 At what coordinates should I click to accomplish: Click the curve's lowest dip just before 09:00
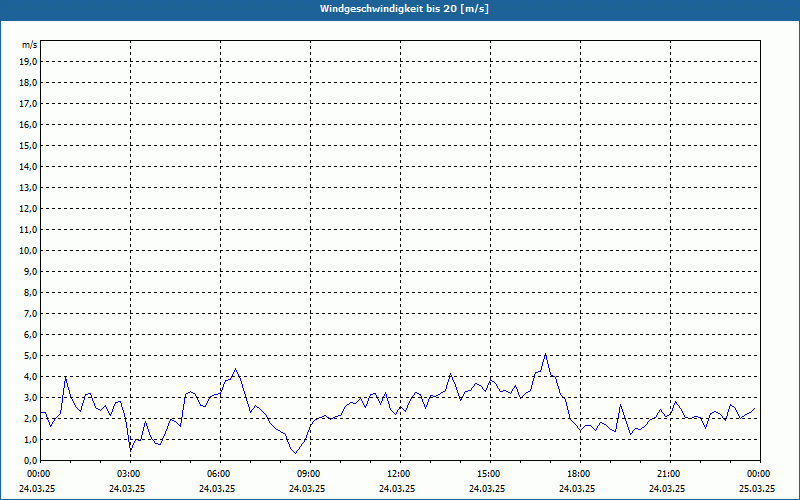pos(295,453)
